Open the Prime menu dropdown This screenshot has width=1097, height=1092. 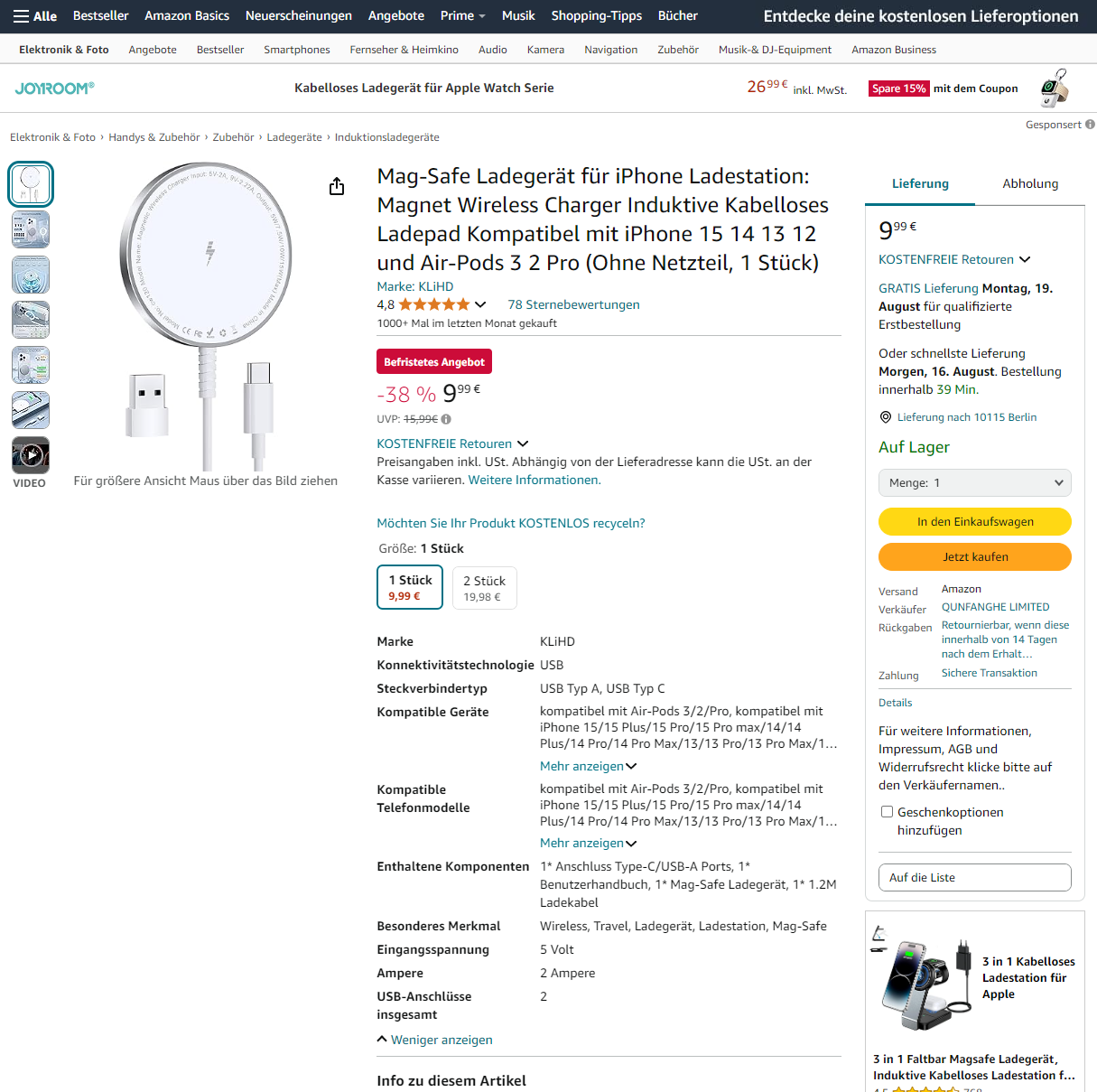[x=462, y=16]
